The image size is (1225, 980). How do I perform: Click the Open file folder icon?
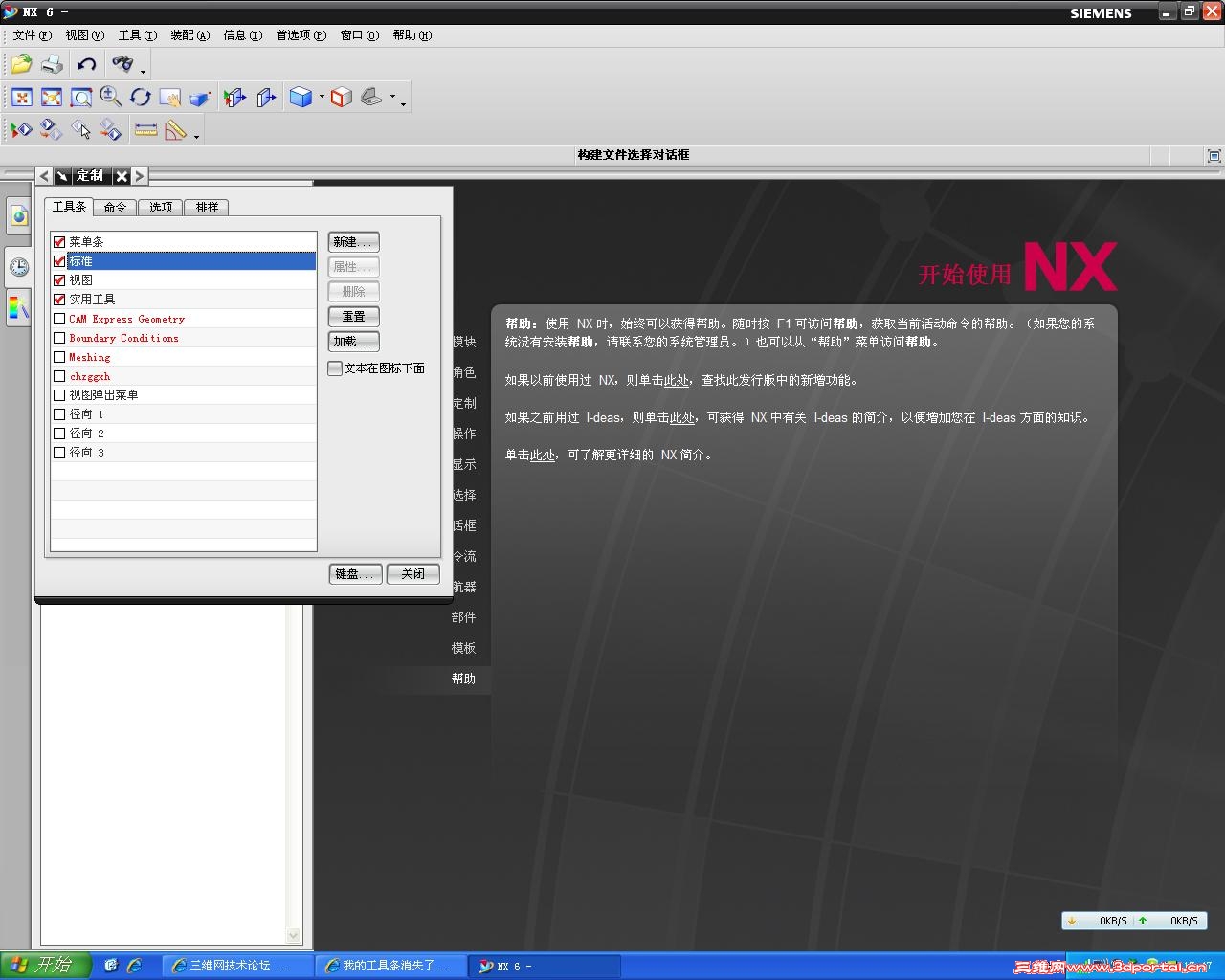tap(21, 64)
